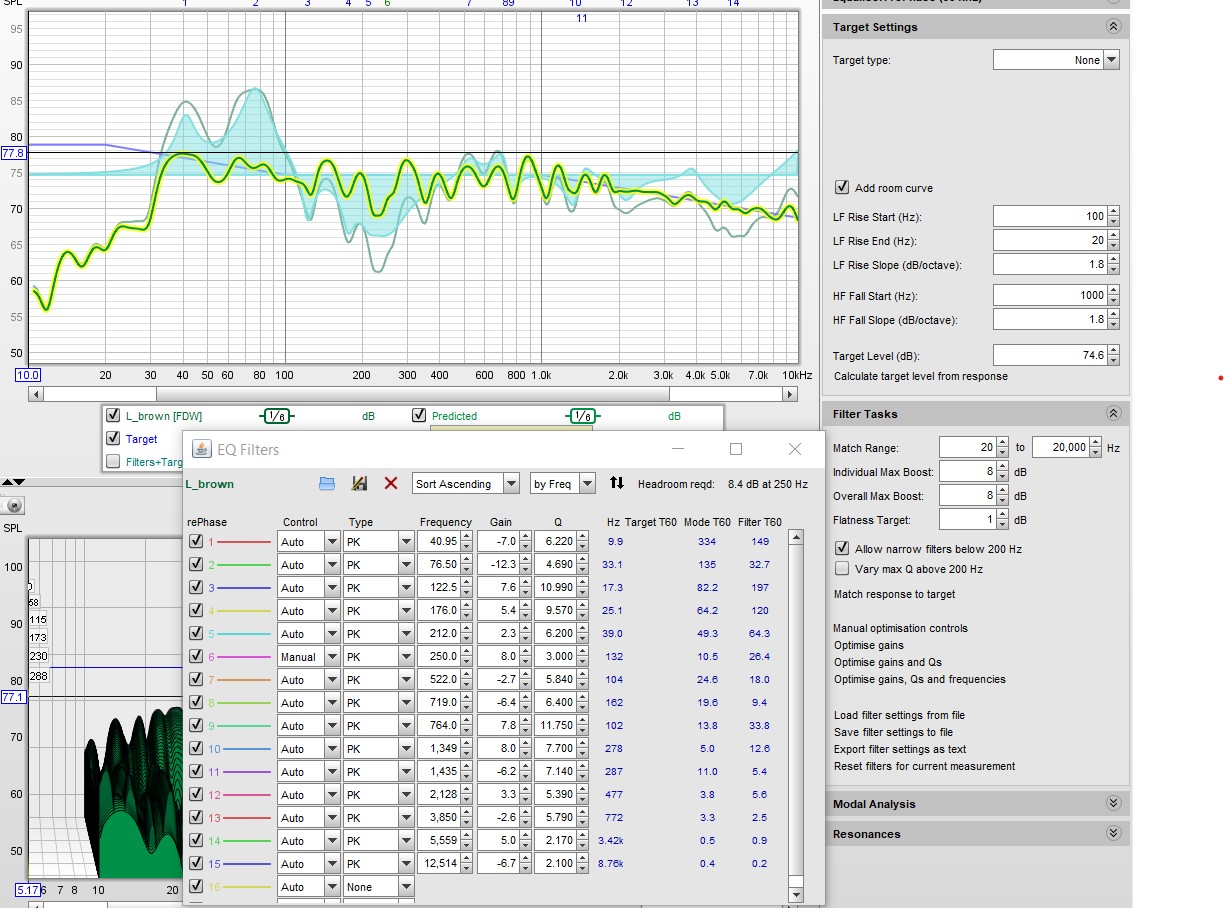Viewport: 1224px width, 908px height.
Task: Click the save filters icon in EQ Filters
Action: [359, 484]
